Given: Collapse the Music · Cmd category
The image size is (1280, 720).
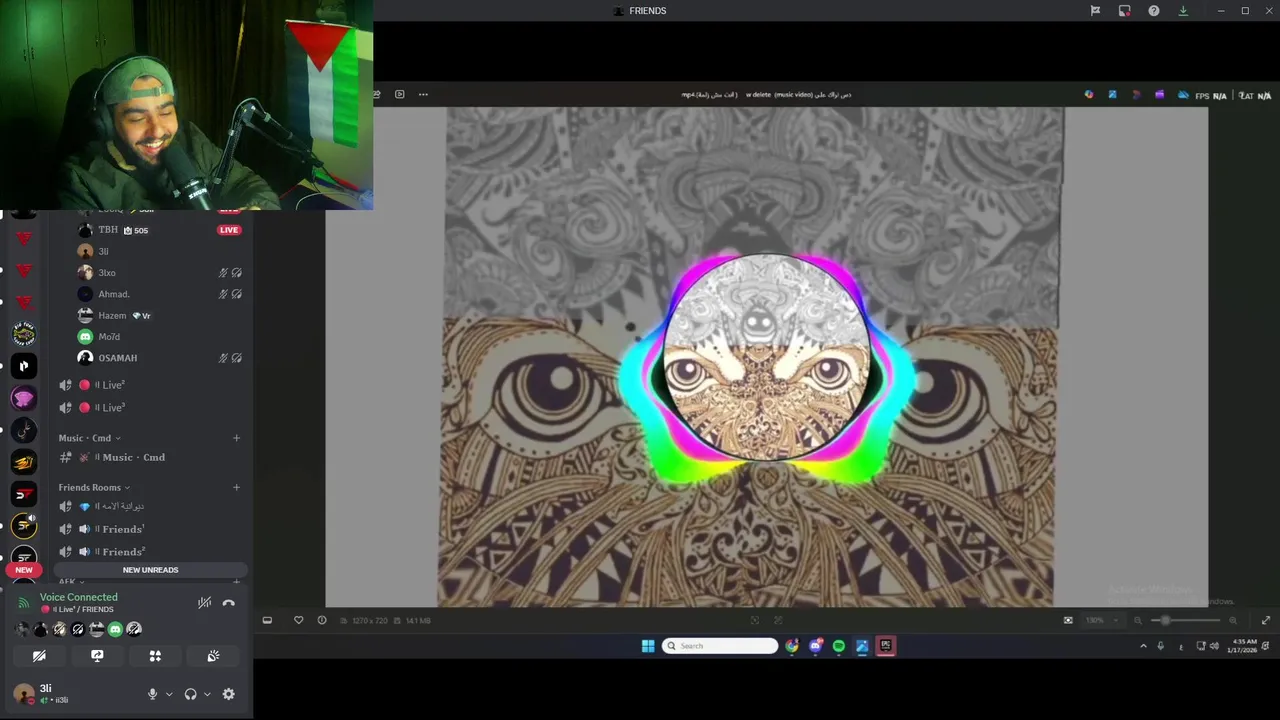Looking at the screenshot, I should [x=89, y=438].
